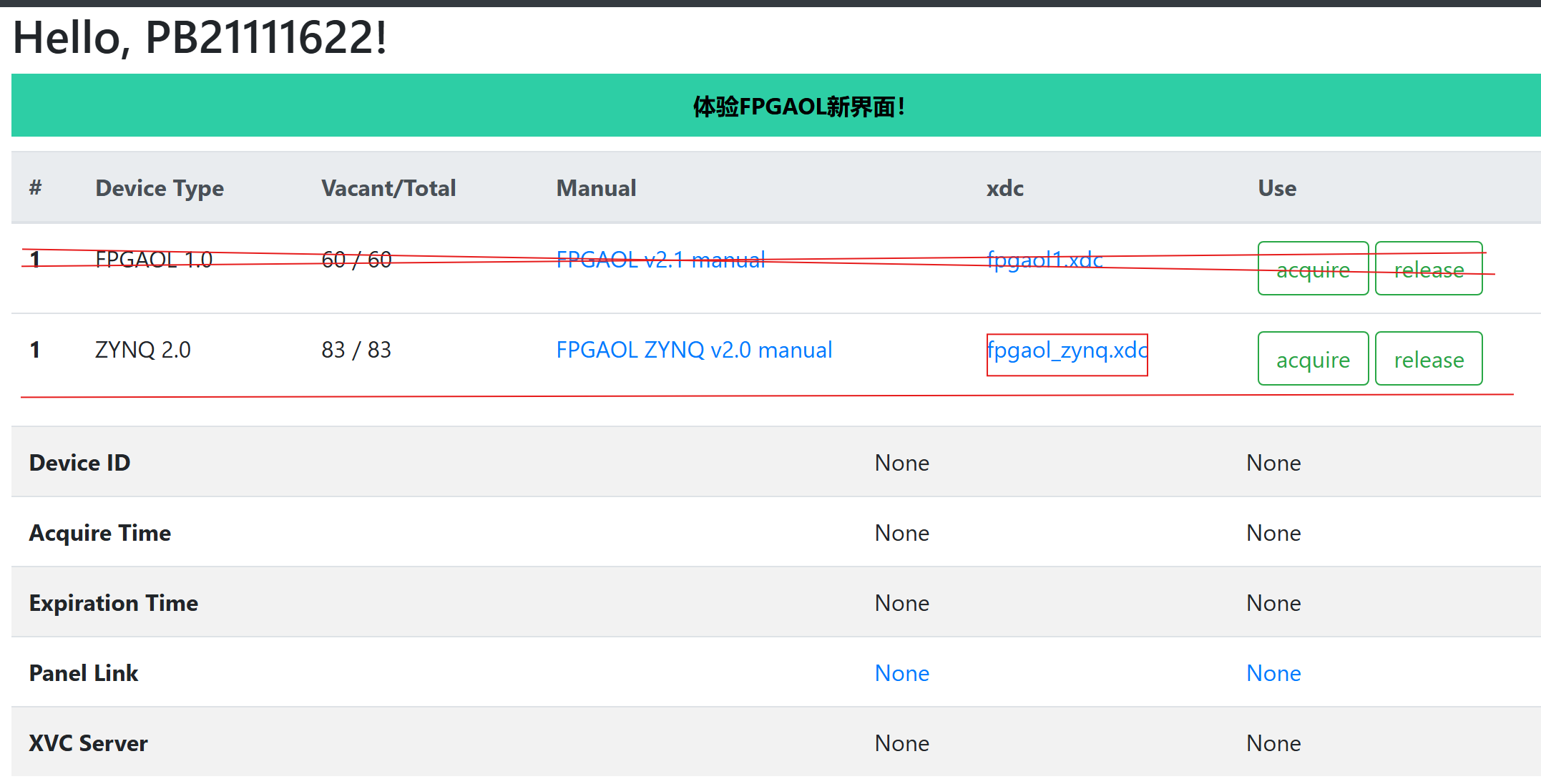Acquire a ZYNQ 2.0 device
Image resolution: width=1541 pixels, height=784 pixels.
pos(1313,359)
